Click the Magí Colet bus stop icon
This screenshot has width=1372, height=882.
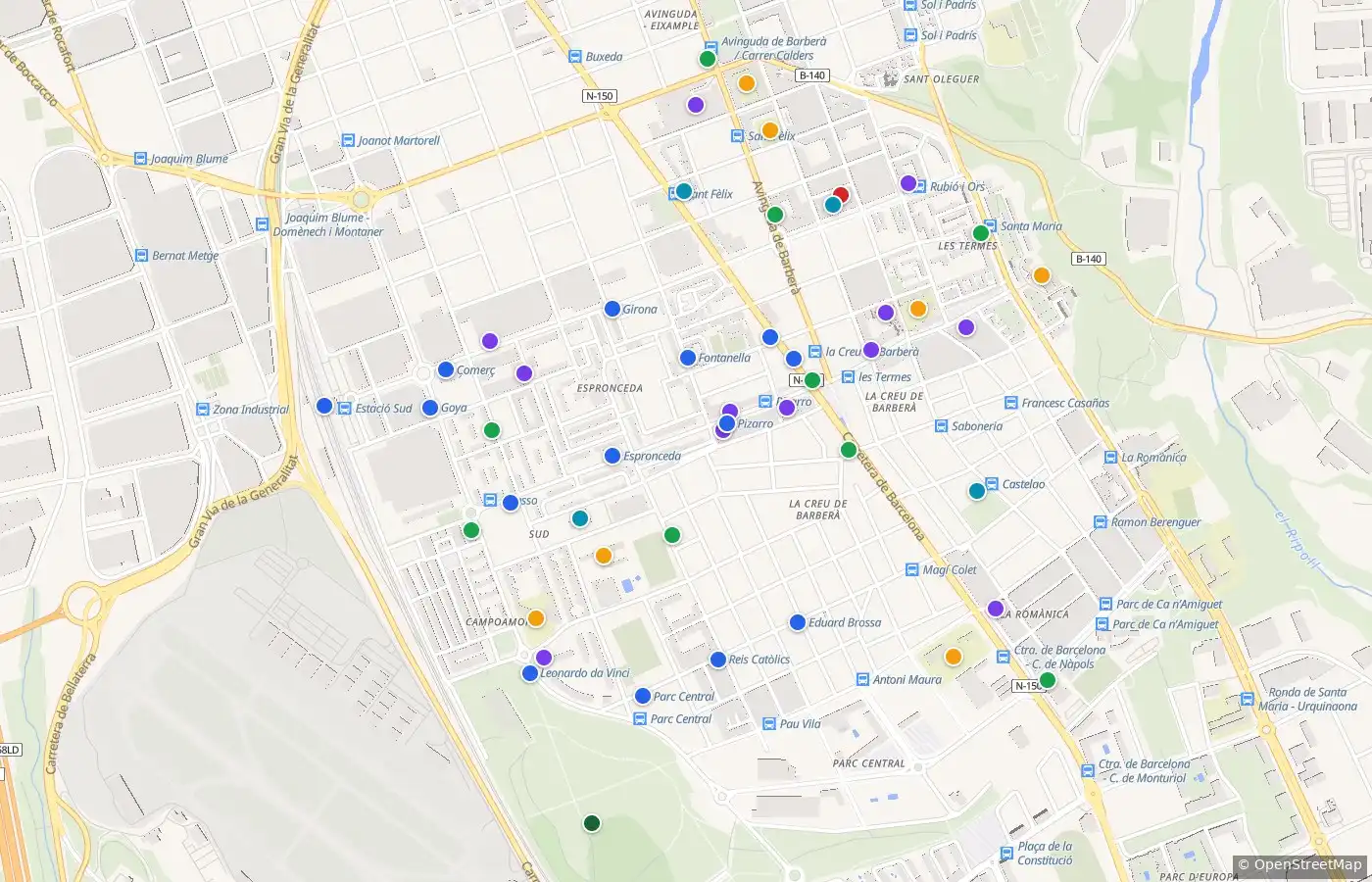[911, 569]
